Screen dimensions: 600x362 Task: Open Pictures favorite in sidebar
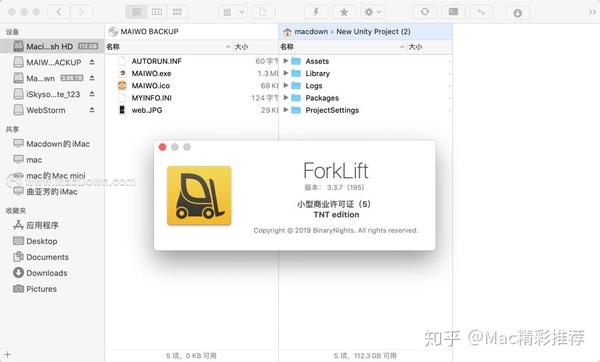tap(34, 289)
